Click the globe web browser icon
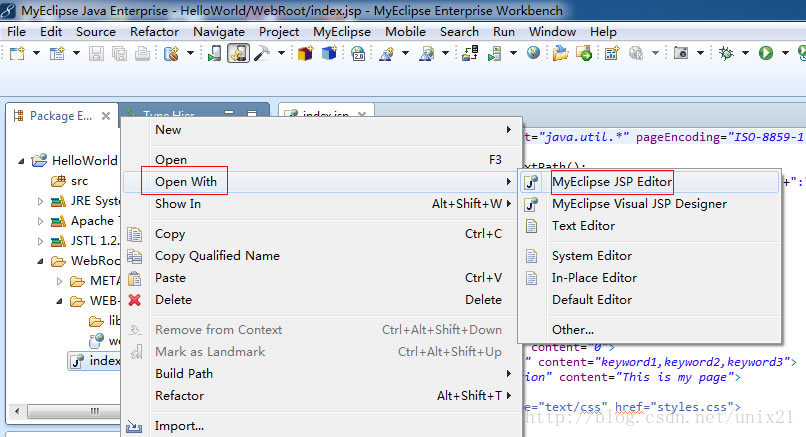Viewport: 806px width, 437px height. 534,52
